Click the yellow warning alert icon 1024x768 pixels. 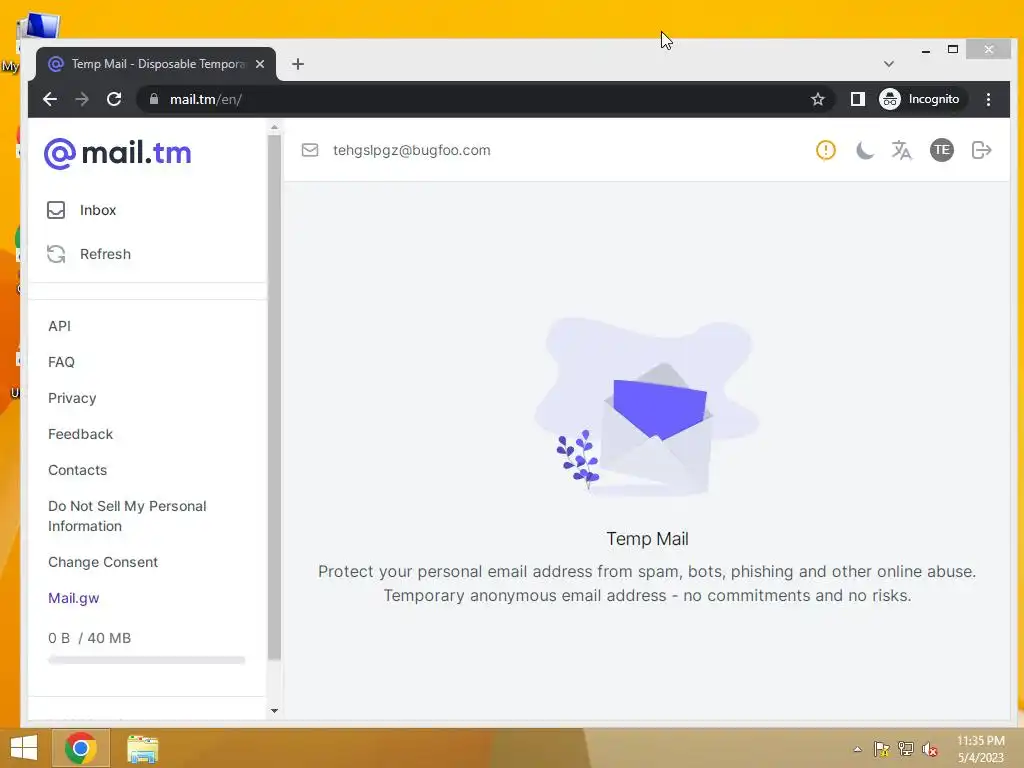(x=825, y=150)
